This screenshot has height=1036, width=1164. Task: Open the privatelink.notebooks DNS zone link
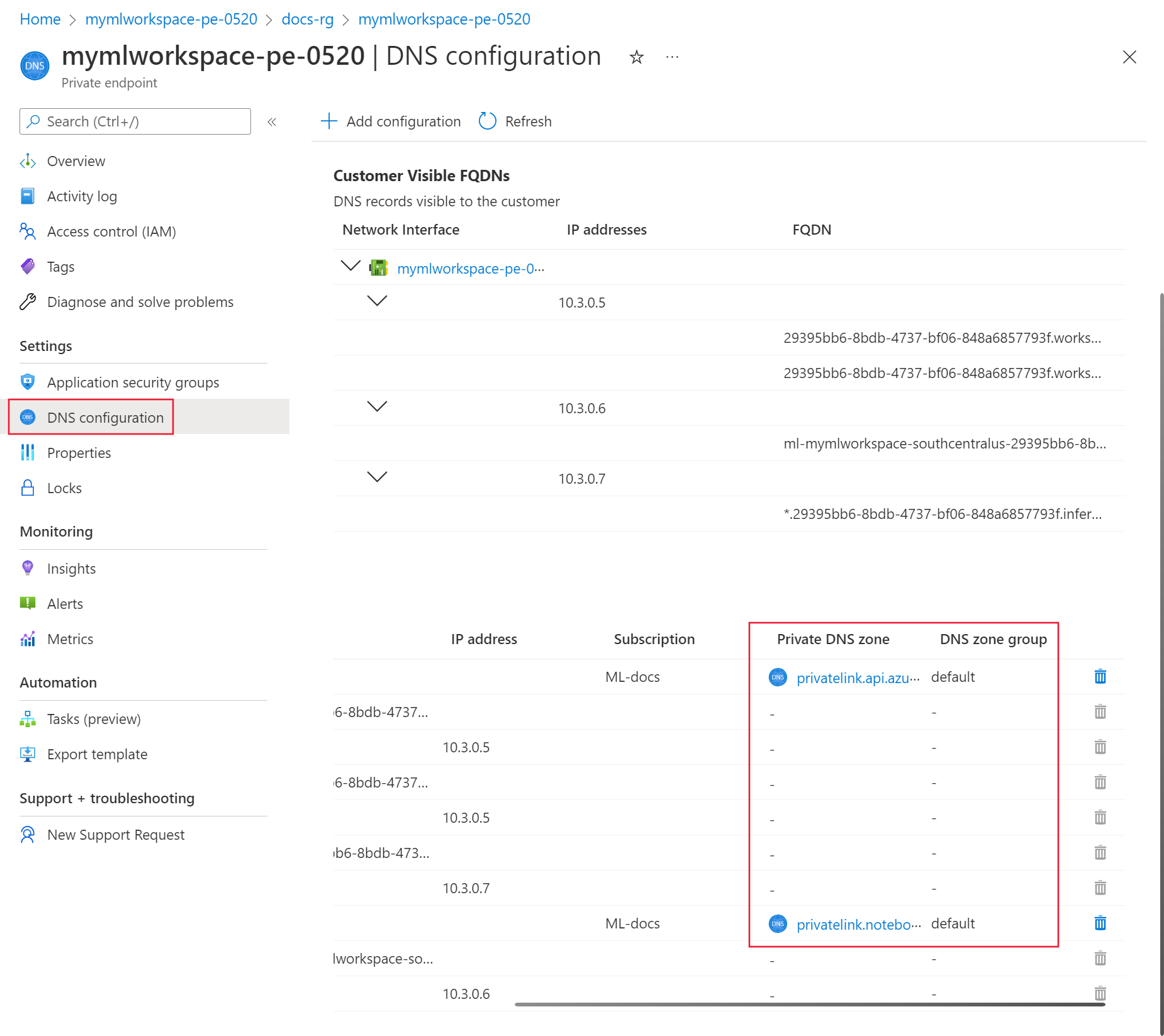854,923
